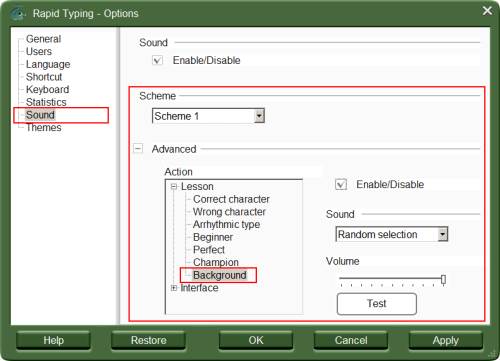
Task: Collapse the Advanced section
Action: coord(138,148)
